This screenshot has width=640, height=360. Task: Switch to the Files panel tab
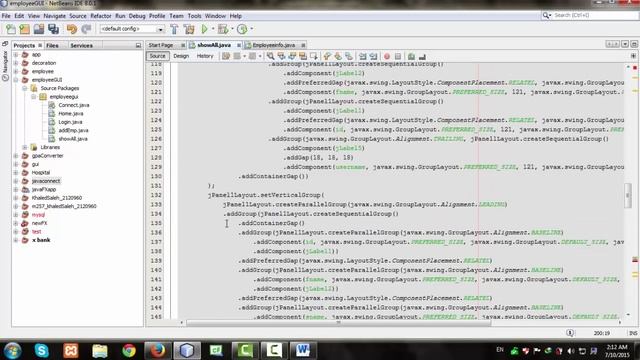pos(52,46)
